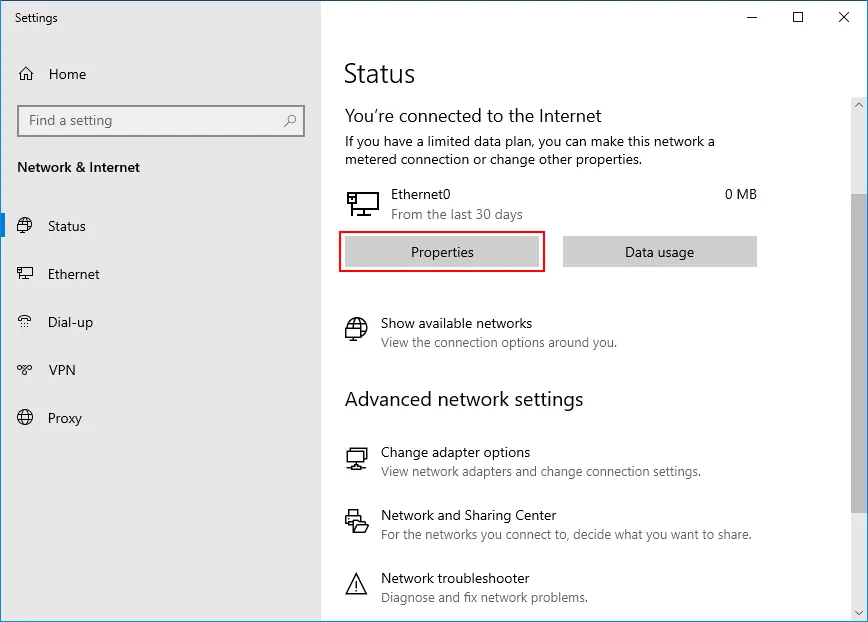
Task: Click the Home icon in sidebar
Action: tap(27, 74)
